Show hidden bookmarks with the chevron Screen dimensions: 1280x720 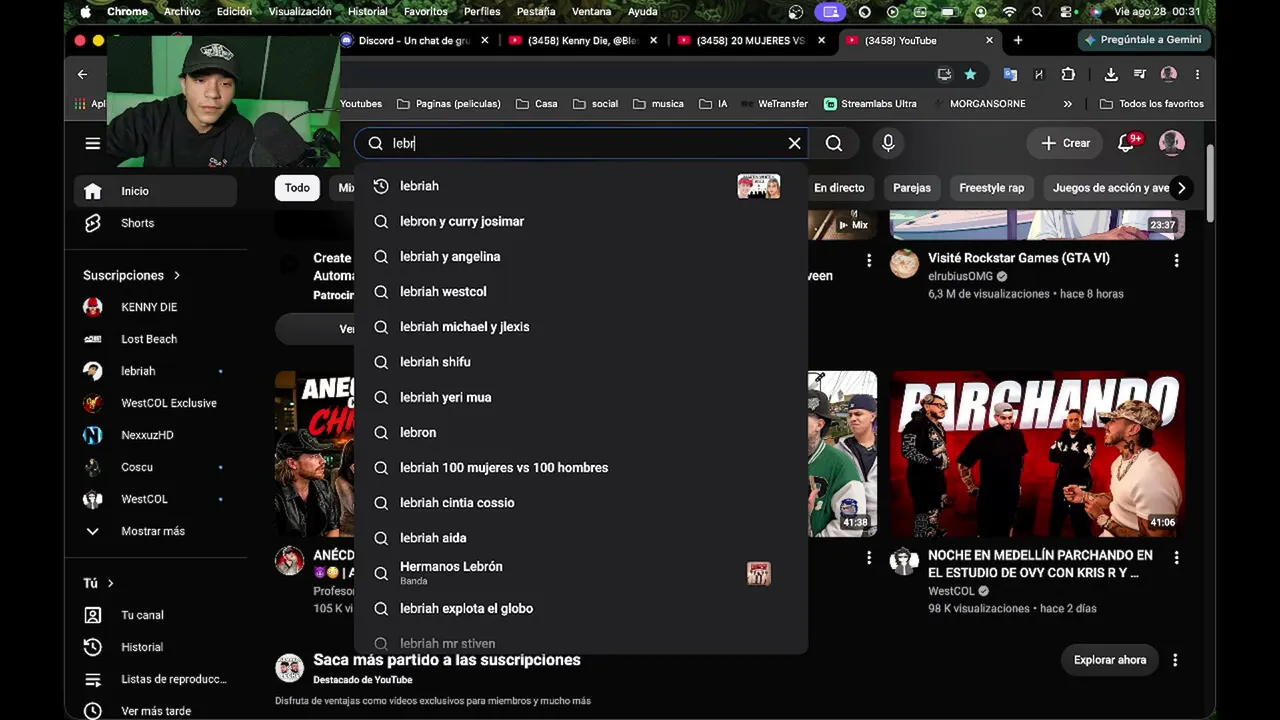pyautogui.click(x=1067, y=104)
